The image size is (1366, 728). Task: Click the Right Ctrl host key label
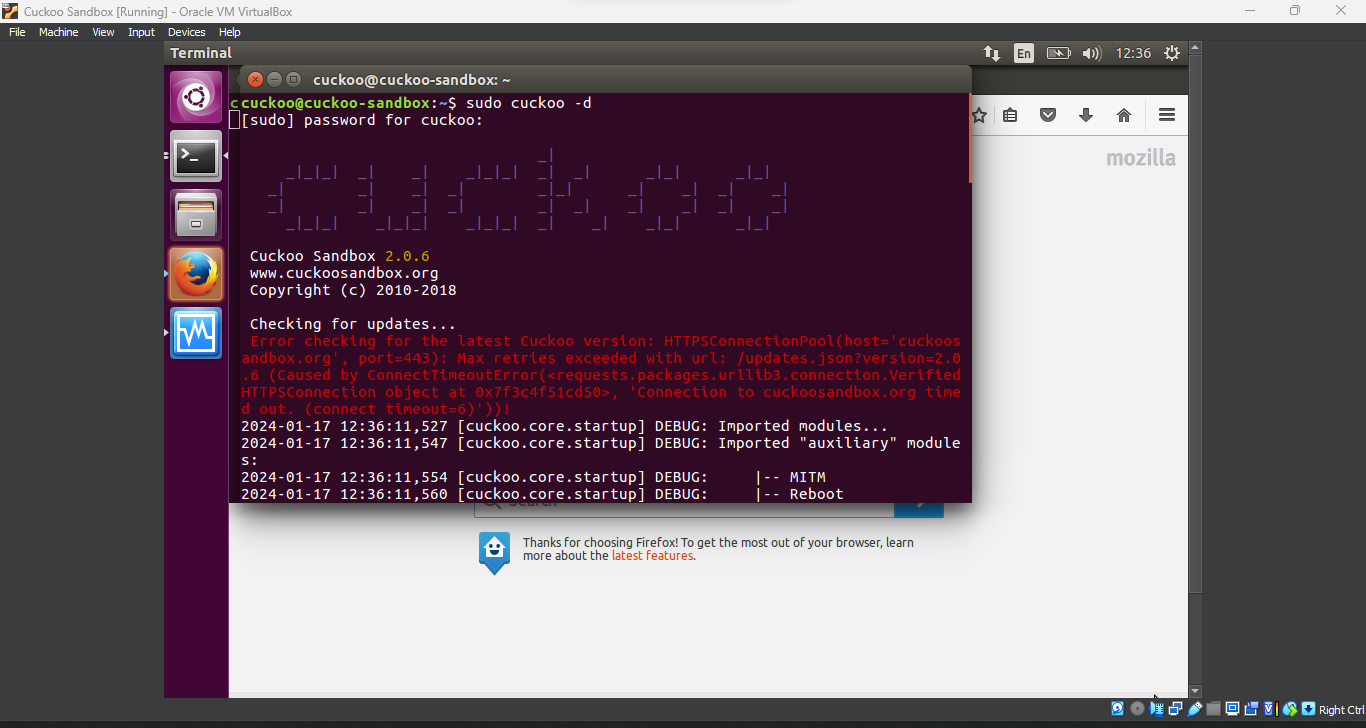[x=1342, y=710]
